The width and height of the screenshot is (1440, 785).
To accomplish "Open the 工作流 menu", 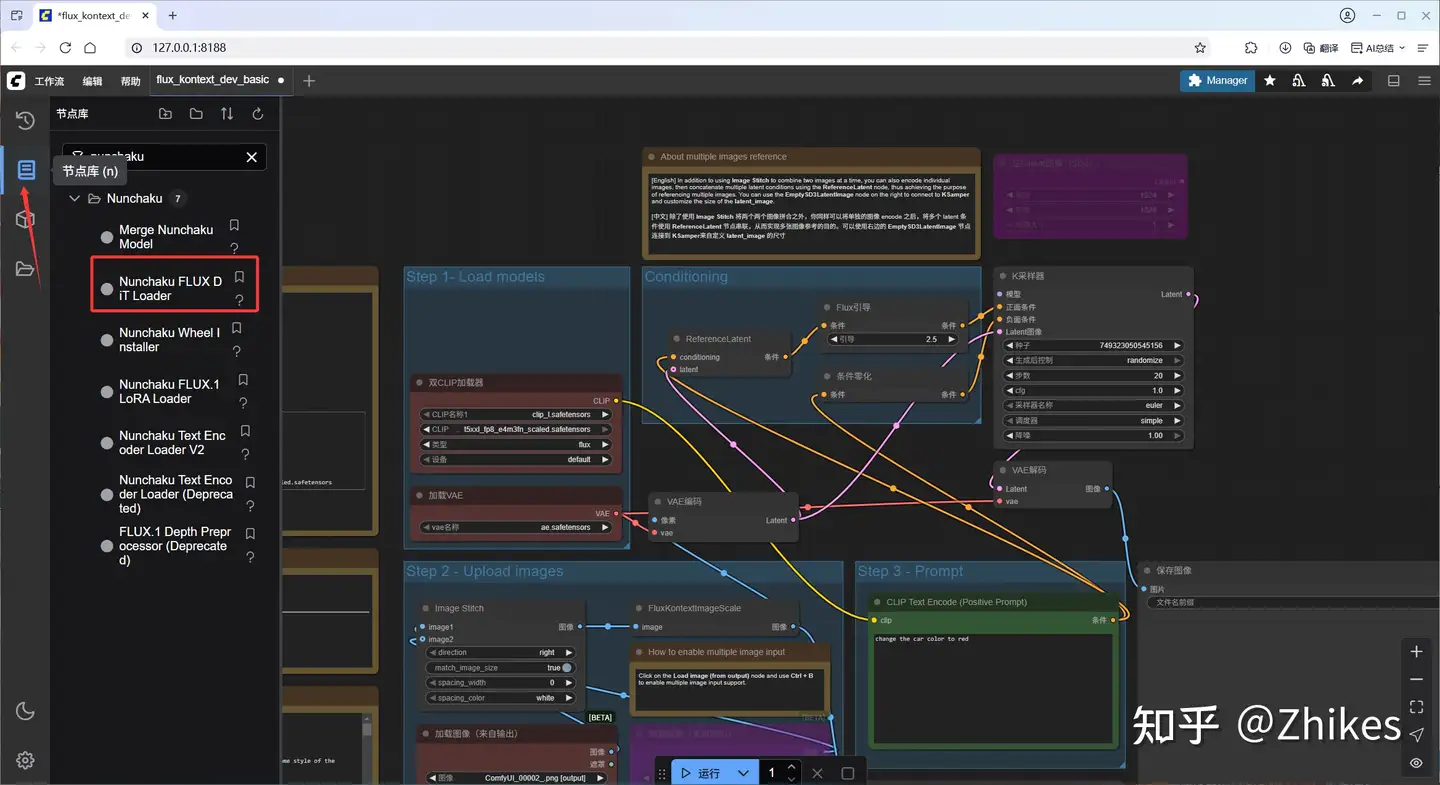I will [x=49, y=81].
